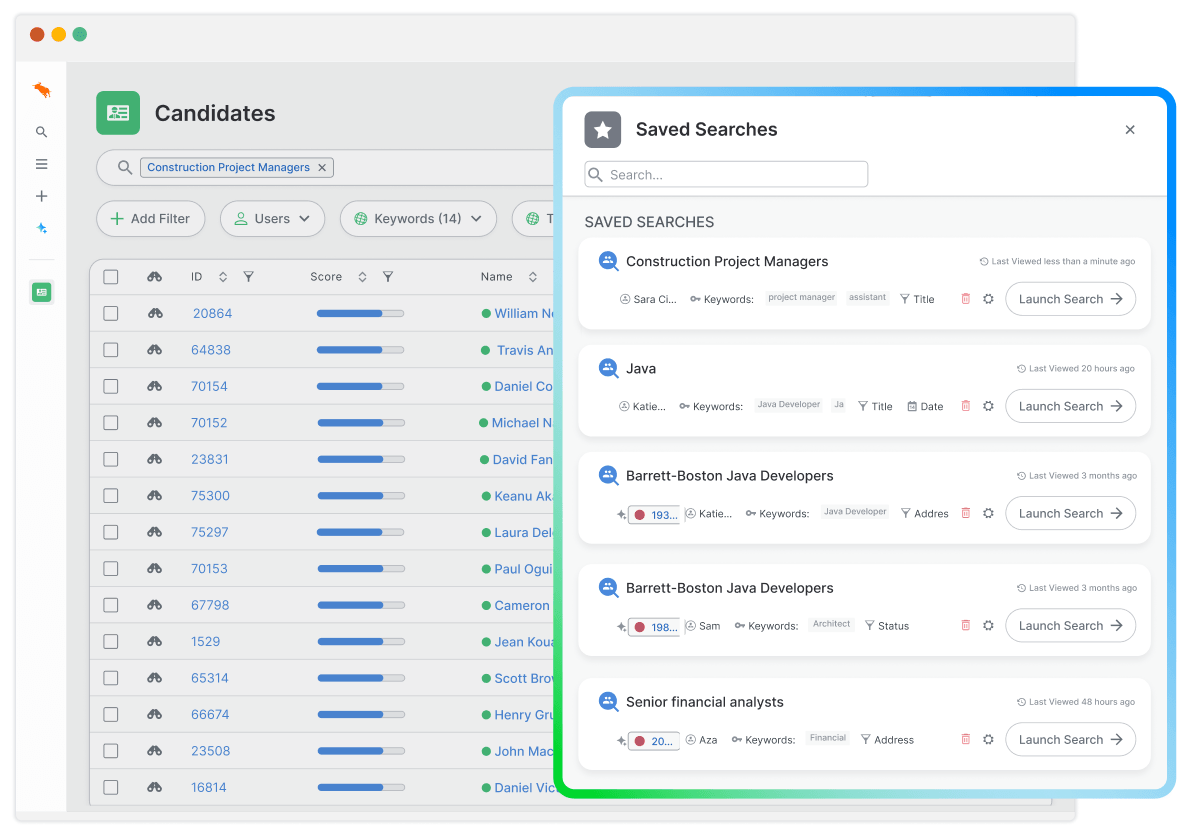Open settings gear for Java search
1200x831 pixels.
point(988,406)
